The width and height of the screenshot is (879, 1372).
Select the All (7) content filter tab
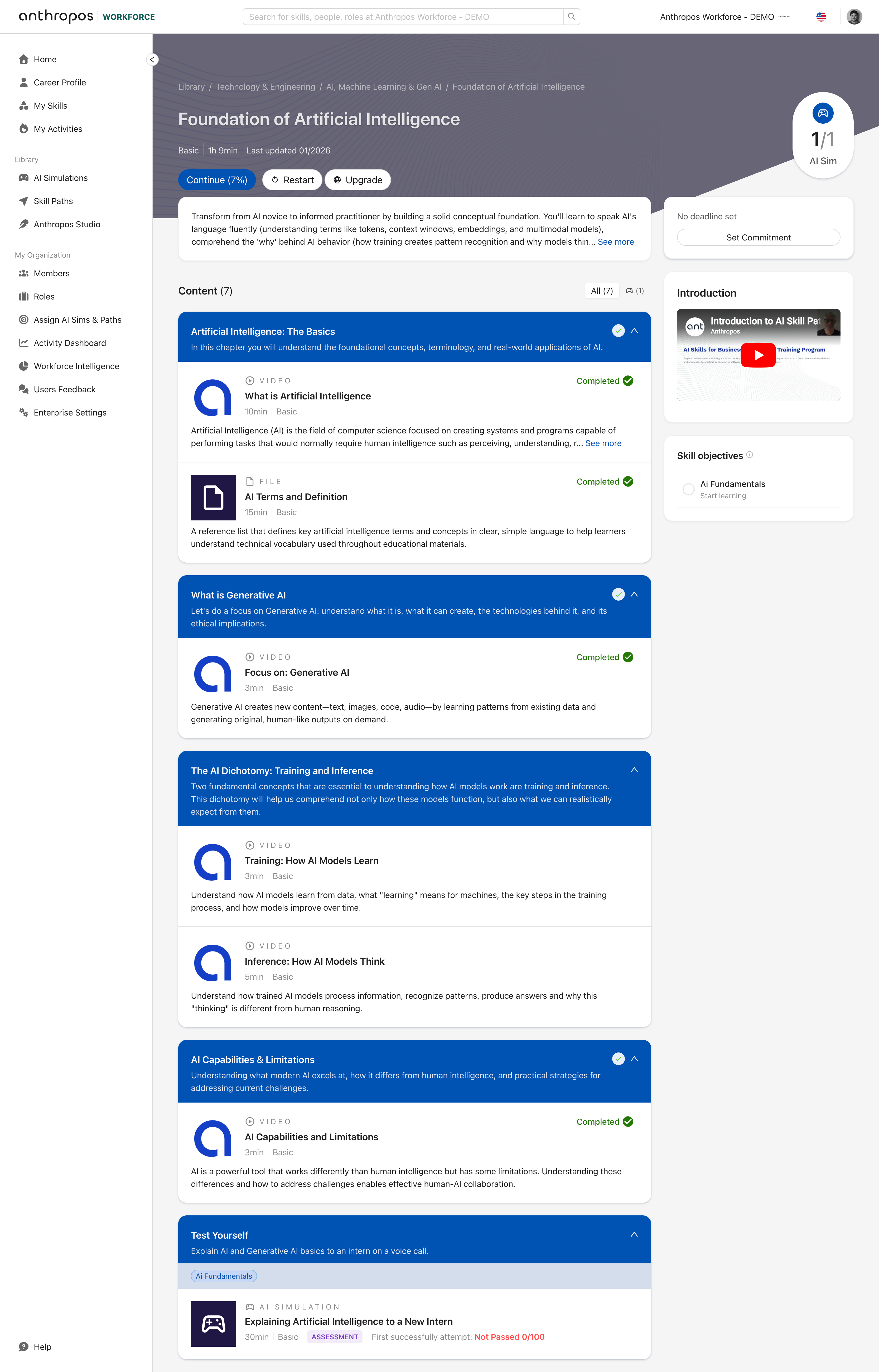coord(602,291)
